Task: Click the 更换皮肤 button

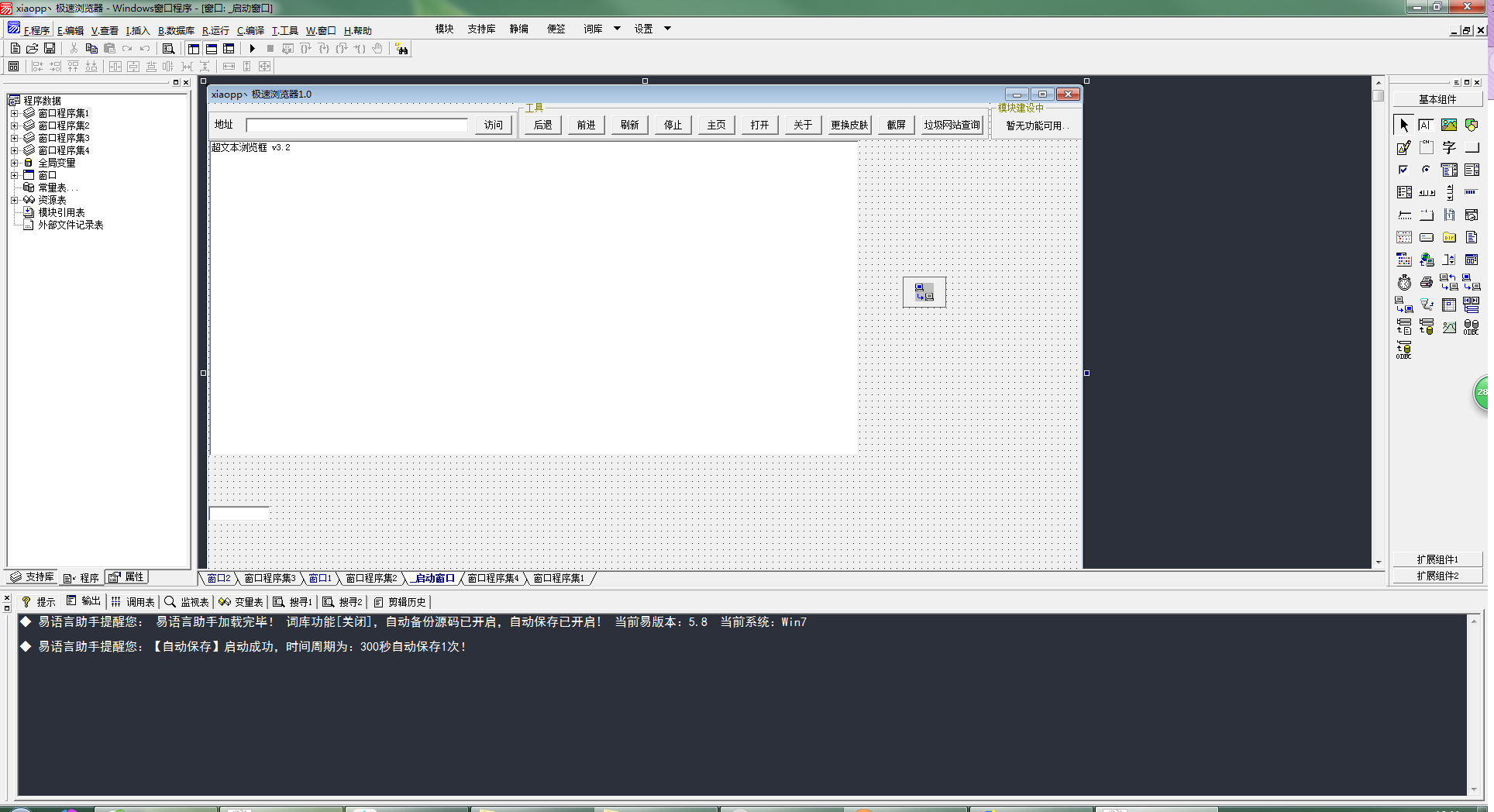Action: [x=849, y=125]
